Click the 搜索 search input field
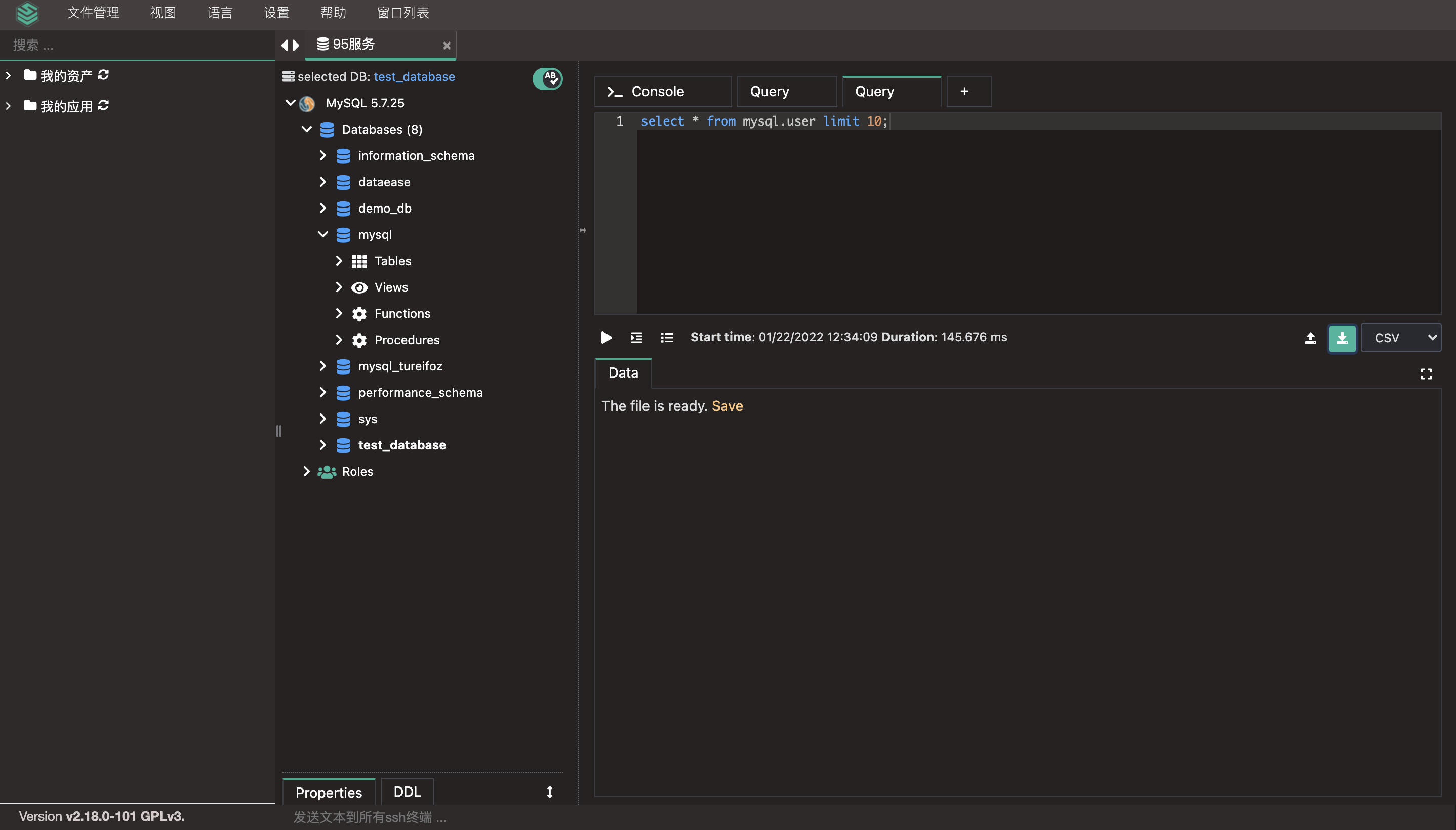Viewport: 1456px width, 830px height. coord(137,45)
